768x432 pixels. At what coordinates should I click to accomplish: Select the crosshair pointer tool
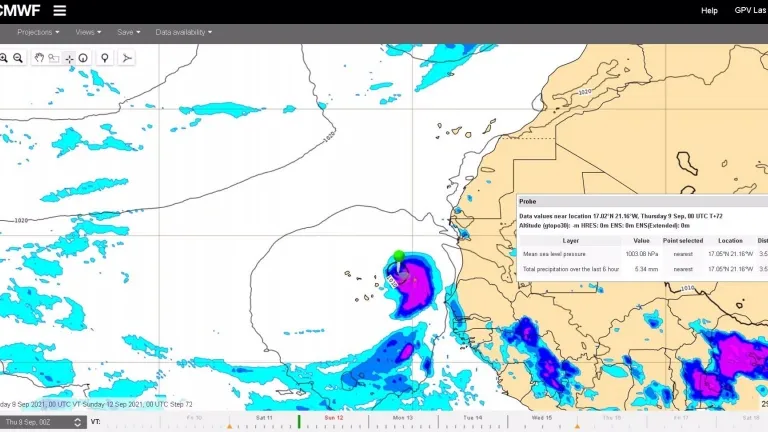(69, 58)
